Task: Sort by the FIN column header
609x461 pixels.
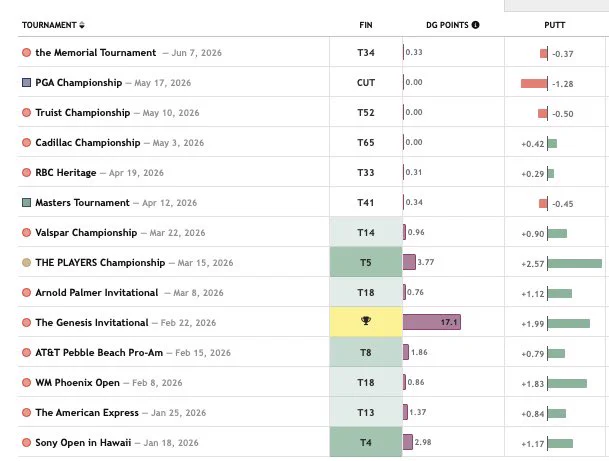Action: point(366,25)
